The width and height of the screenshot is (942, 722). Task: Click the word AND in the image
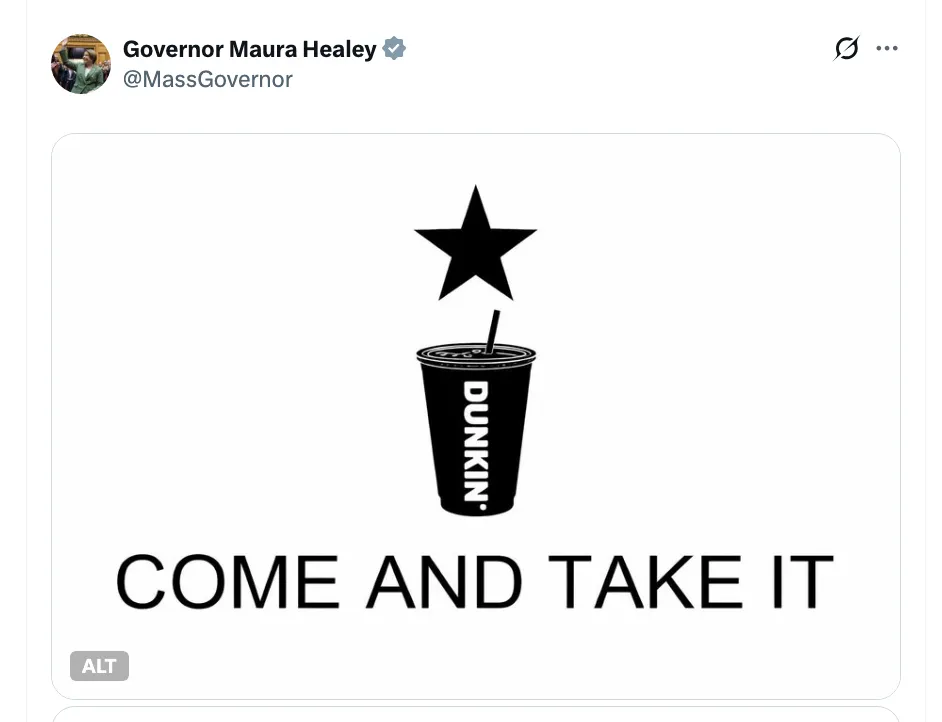point(445,581)
